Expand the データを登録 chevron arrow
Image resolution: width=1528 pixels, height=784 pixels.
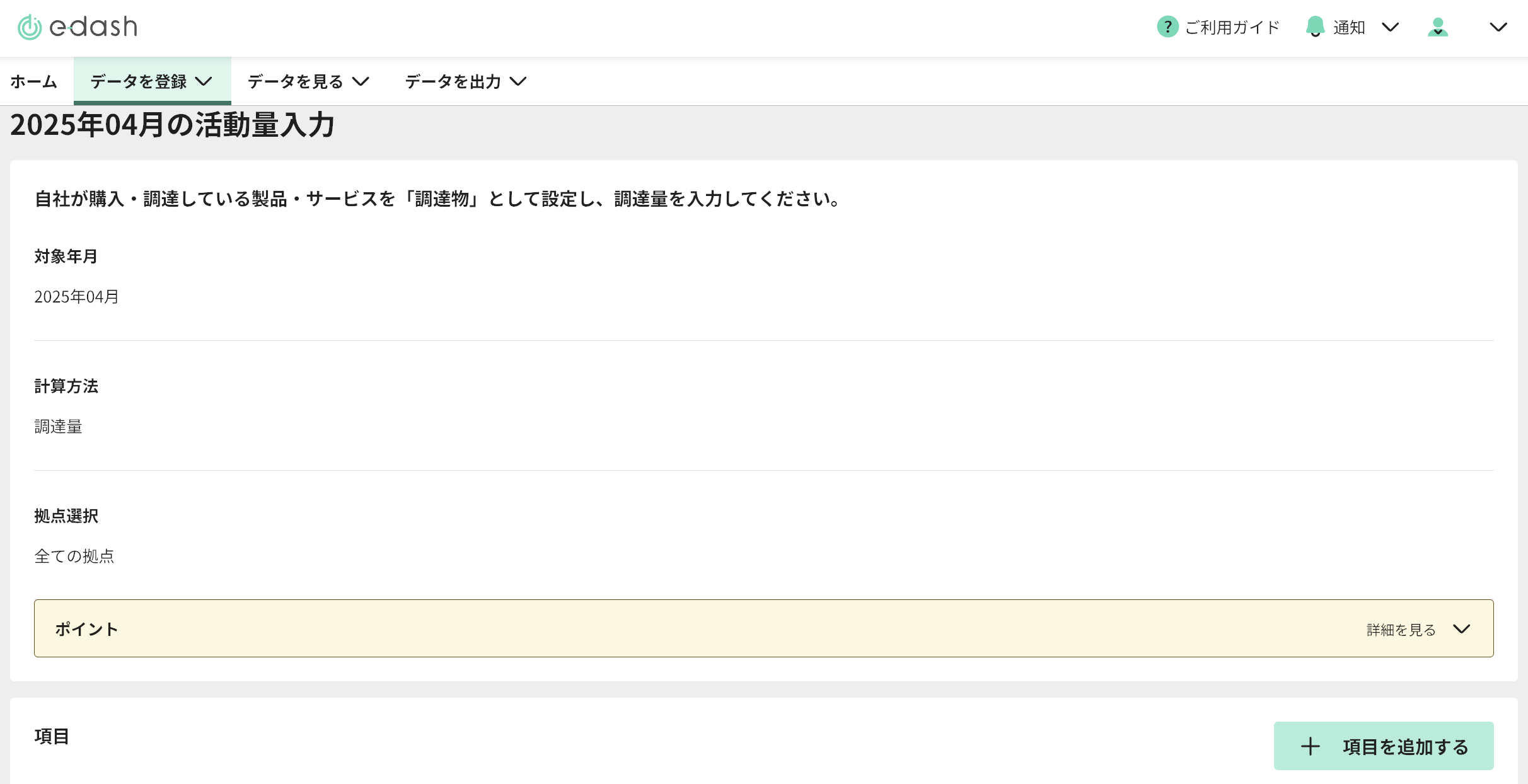204,81
